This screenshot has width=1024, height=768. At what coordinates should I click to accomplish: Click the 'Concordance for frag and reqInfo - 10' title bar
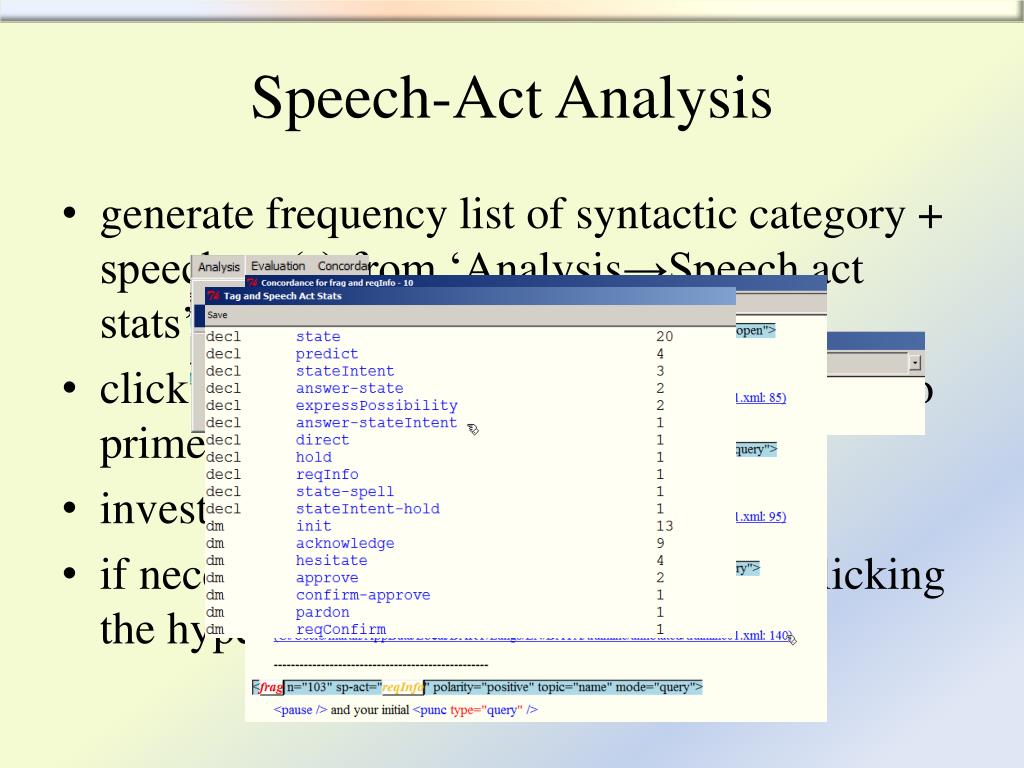pos(536,282)
